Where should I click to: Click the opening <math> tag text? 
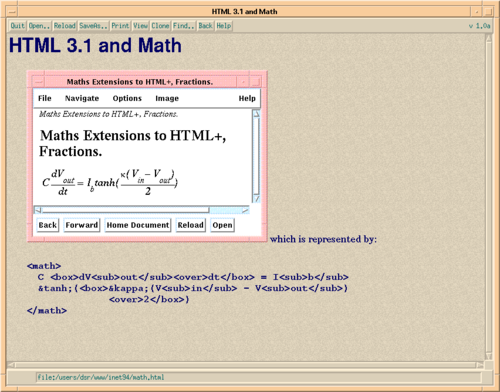(44, 266)
